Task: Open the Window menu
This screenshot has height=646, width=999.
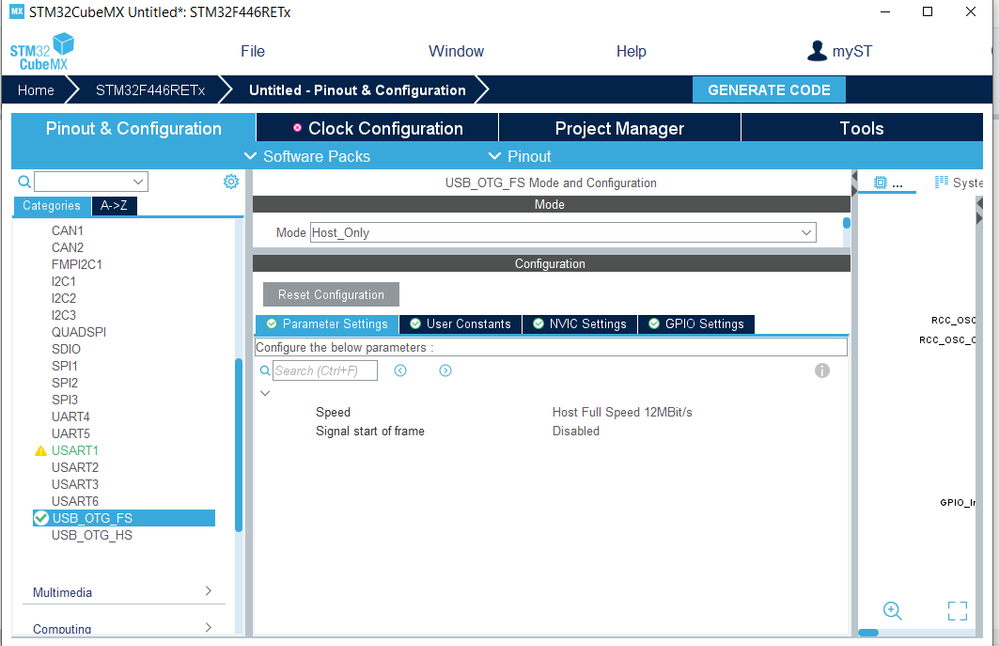Action: tap(456, 51)
